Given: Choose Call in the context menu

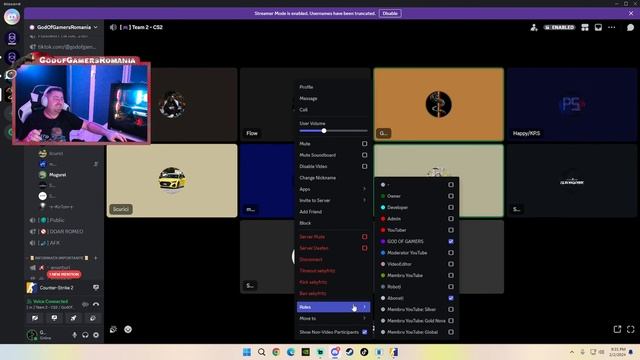Looking at the screenshot, I should click(333, 110).
